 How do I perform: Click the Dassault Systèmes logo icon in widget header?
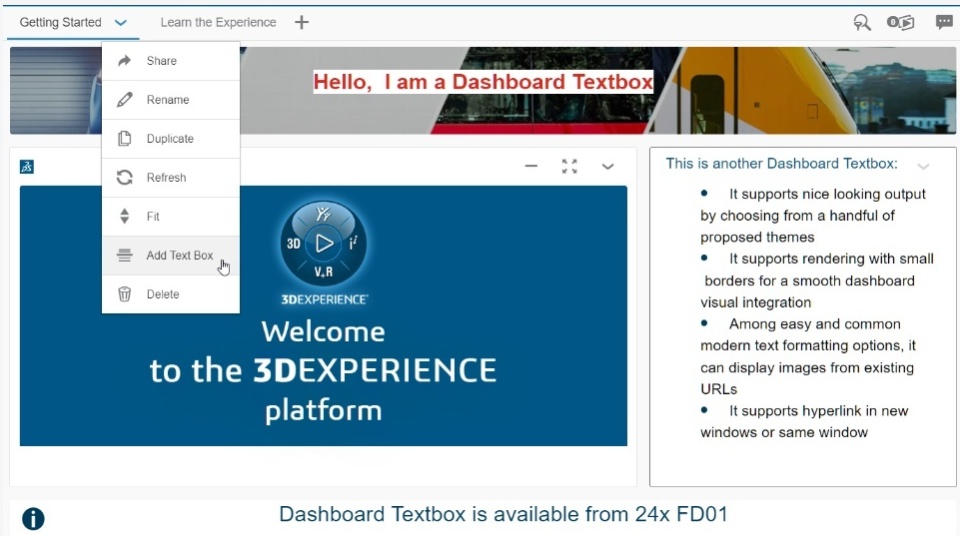coord(27,167)
